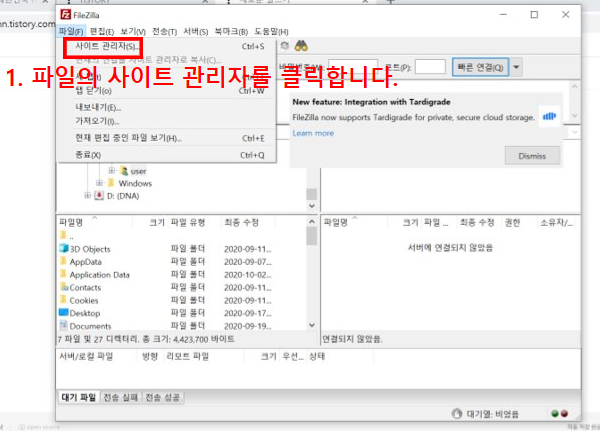Screen dimensions: 600x431
Task: Click the FileZilla logo in title bar
Action: (x=65, y=15)
